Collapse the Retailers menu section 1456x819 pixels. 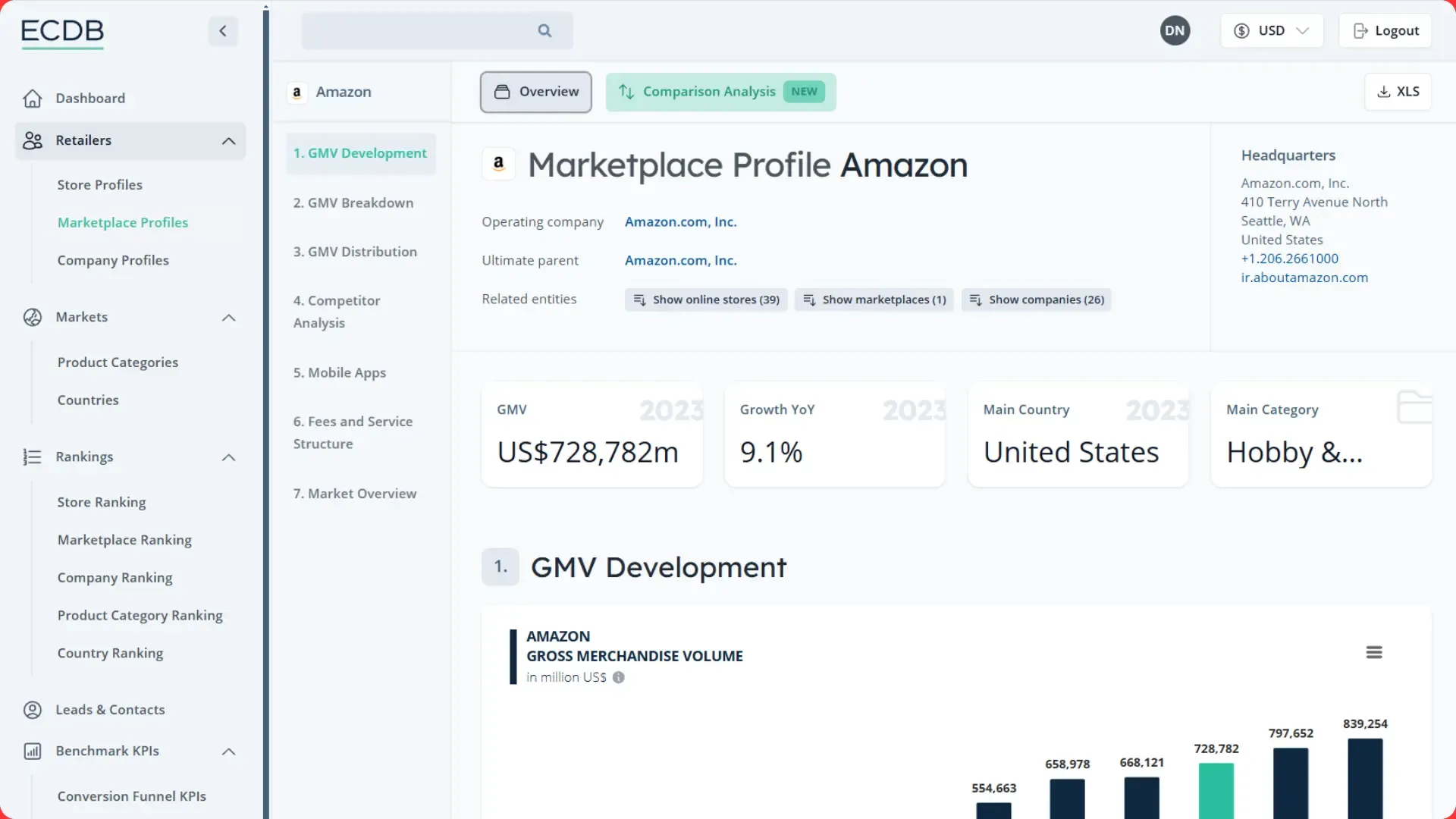228,141
